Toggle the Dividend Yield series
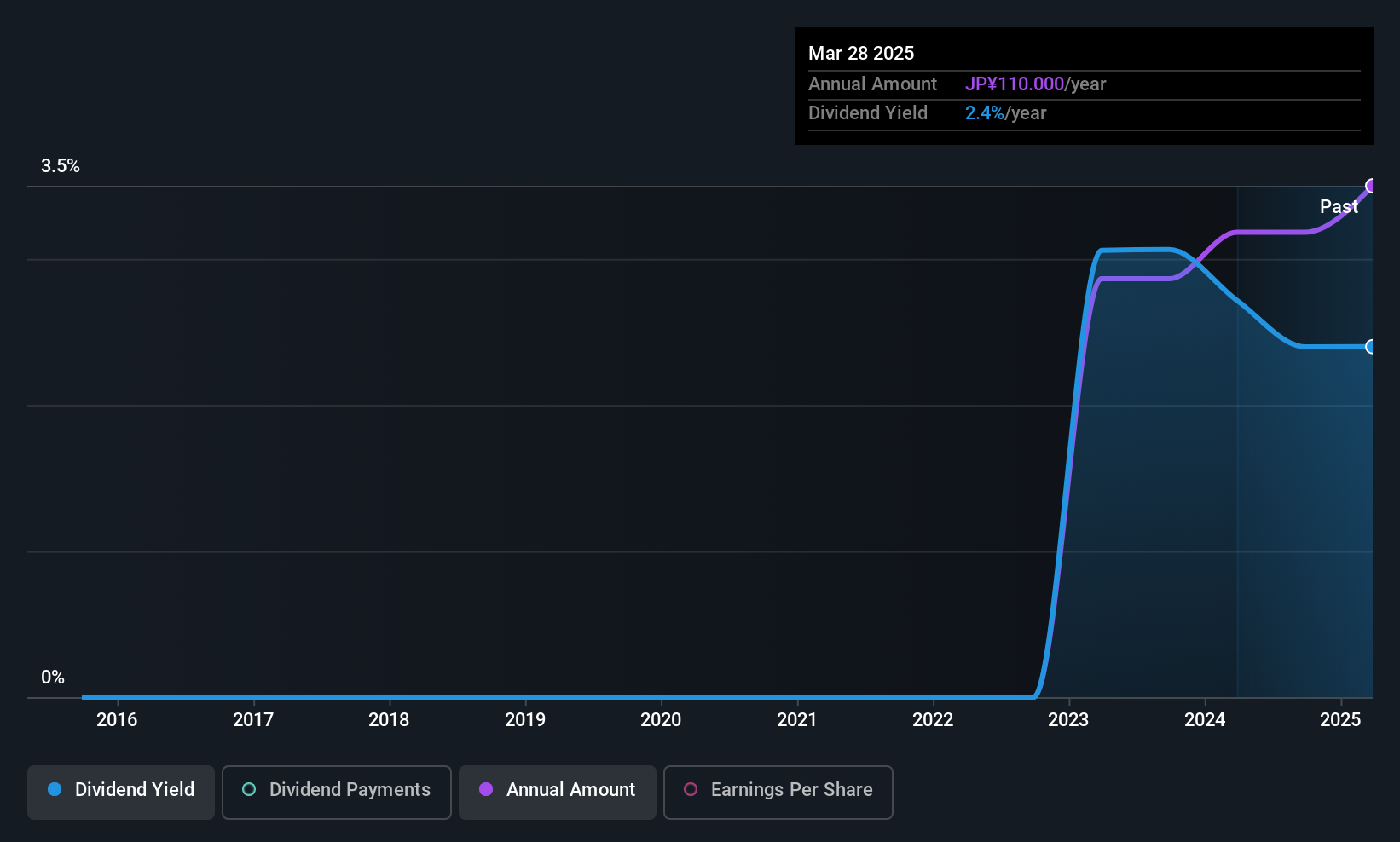 [x=121, y=793]
